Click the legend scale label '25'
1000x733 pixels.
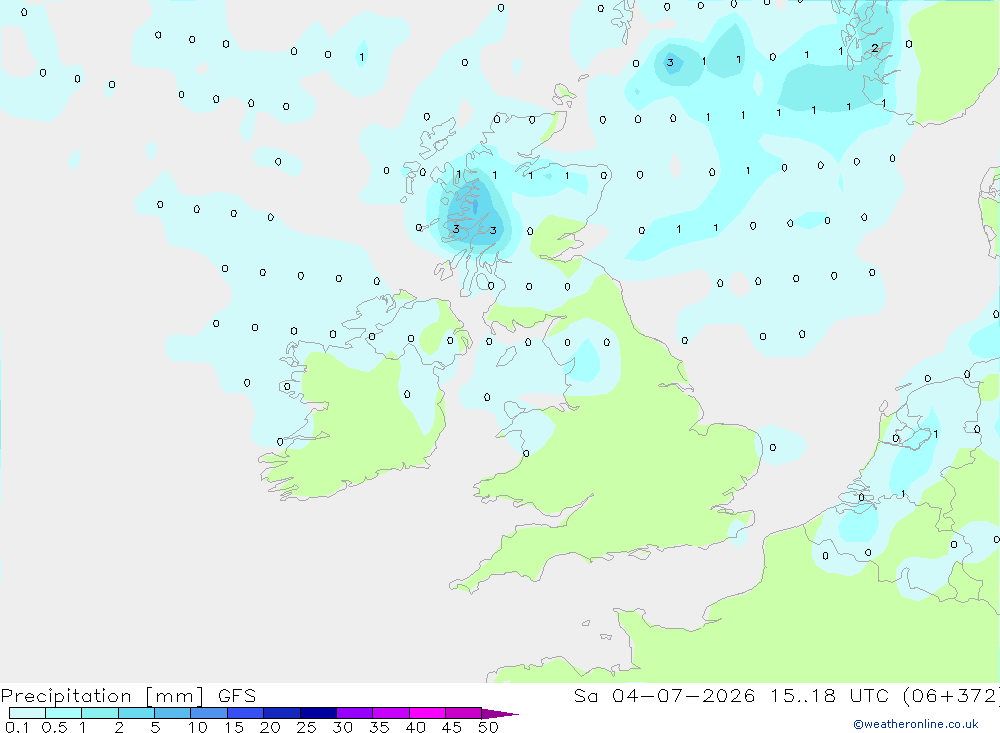(x=307, y=727)
